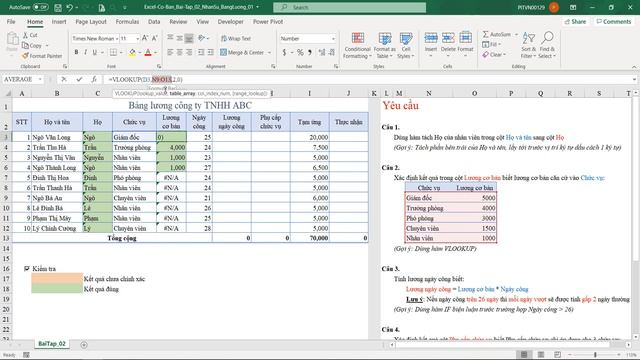Click the Save icon in title bar

58,7
